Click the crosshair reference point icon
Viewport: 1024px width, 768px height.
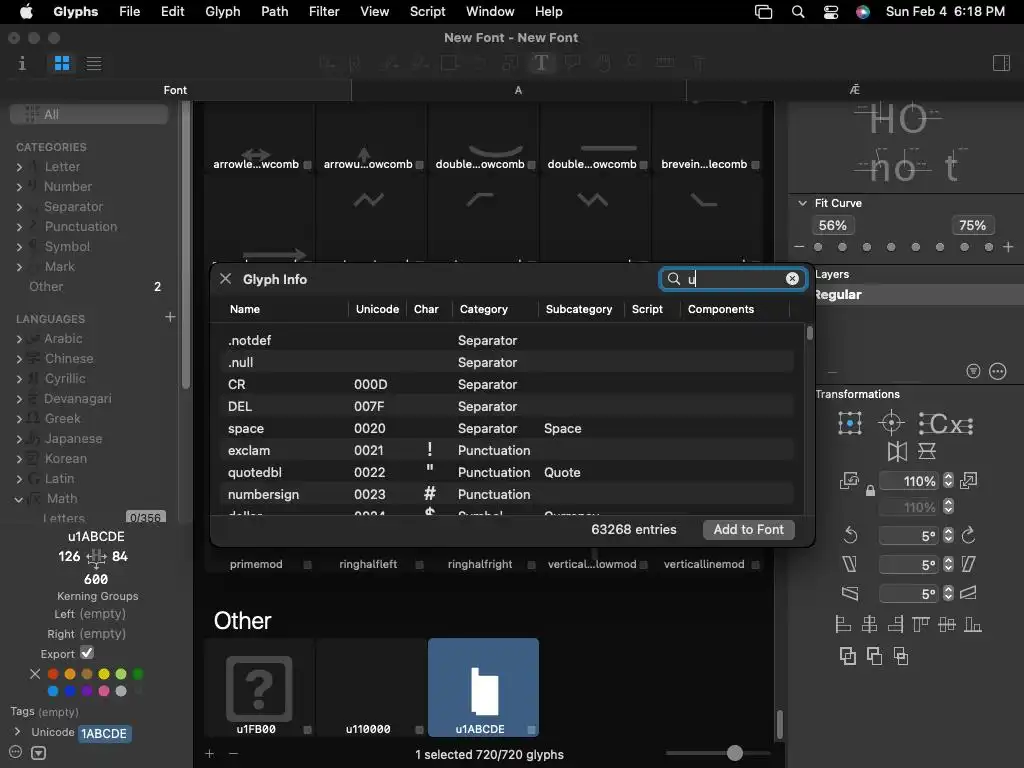[891, 423]
